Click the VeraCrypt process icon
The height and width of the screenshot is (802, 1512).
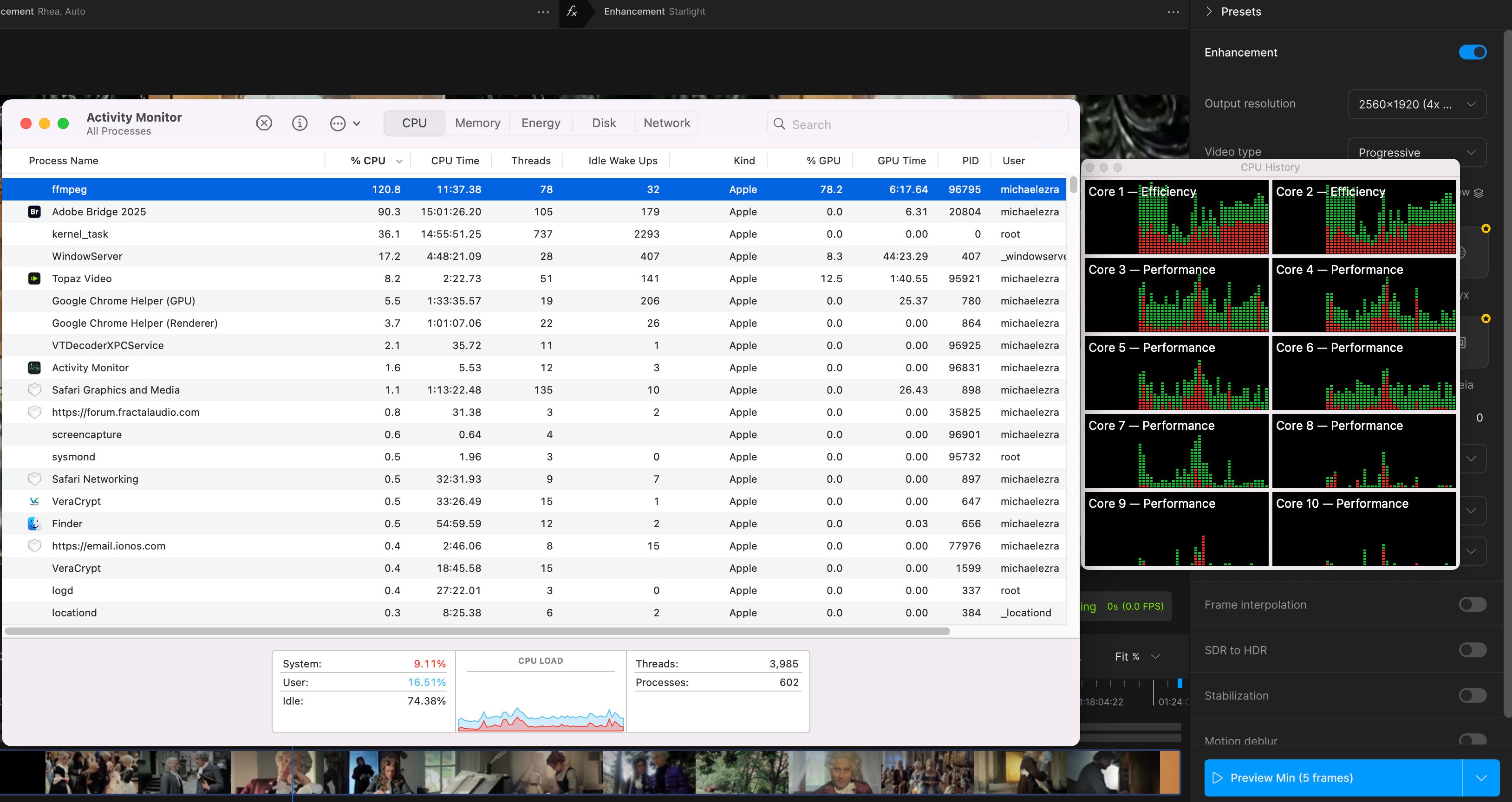click(x=35, y=502)
